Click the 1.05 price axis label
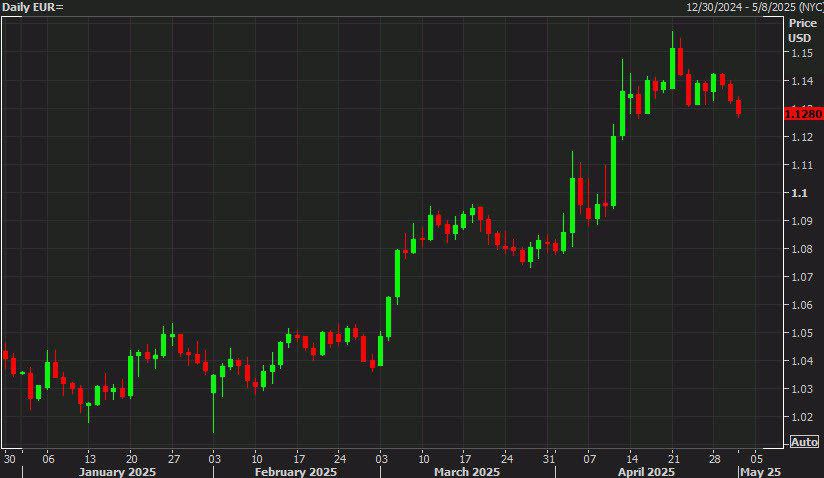This screenshot has height=478, width=824. tap(802, 332)
